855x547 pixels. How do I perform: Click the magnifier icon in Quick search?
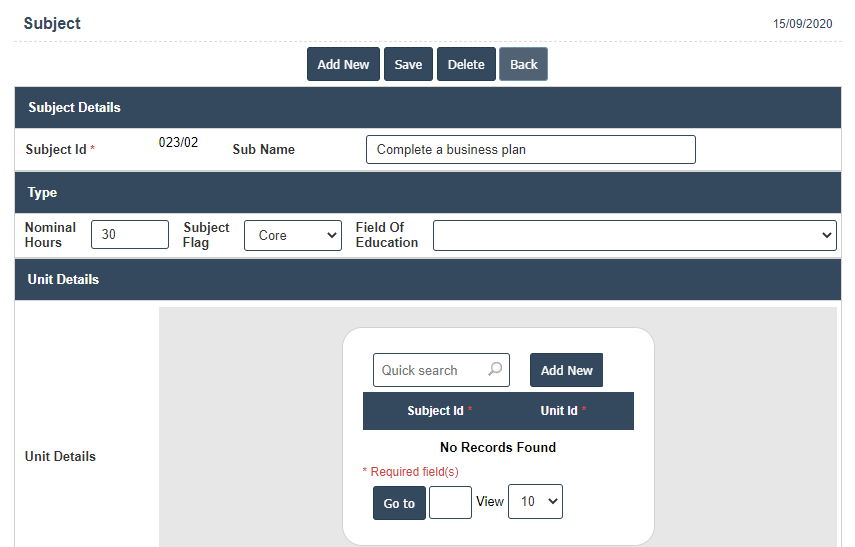pyautogui.click(x=495, y=370)
